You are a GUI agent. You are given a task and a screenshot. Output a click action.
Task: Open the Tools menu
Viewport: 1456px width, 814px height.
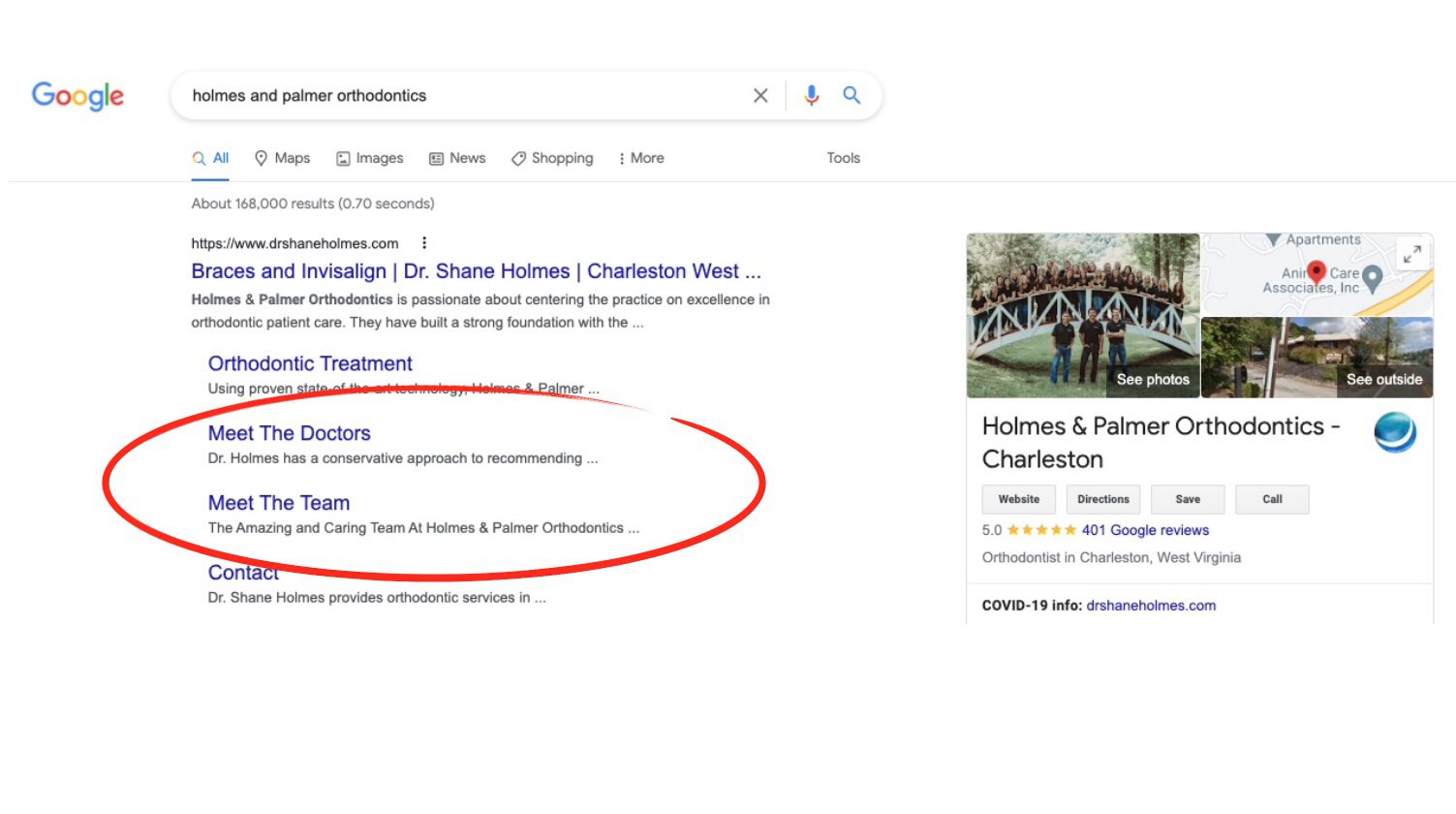point(844,158)
